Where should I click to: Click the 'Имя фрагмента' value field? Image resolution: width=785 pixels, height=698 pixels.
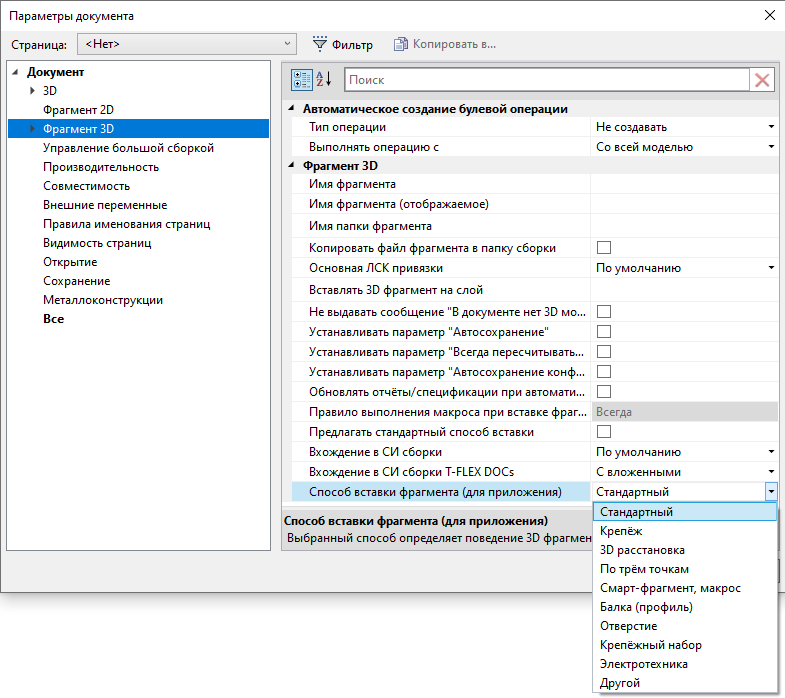click(683, 184)
